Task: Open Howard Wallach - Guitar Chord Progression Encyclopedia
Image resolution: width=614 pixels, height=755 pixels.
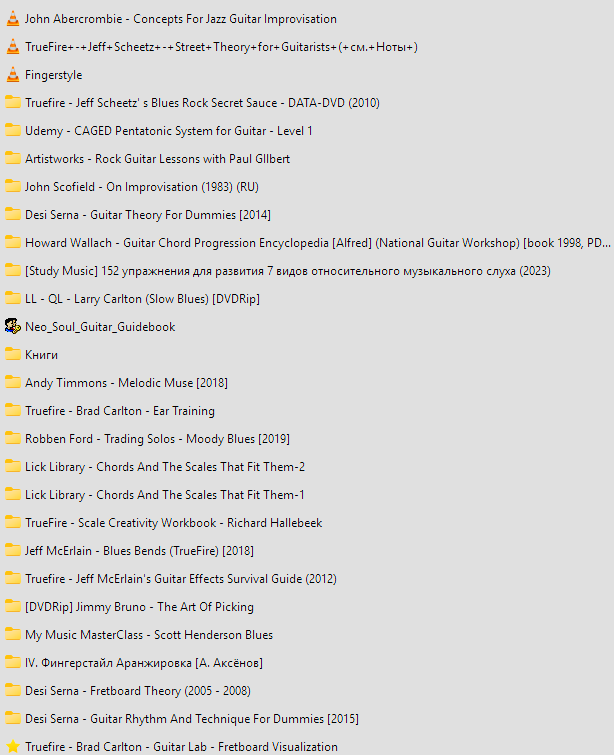Action: [x=318, y=243]
